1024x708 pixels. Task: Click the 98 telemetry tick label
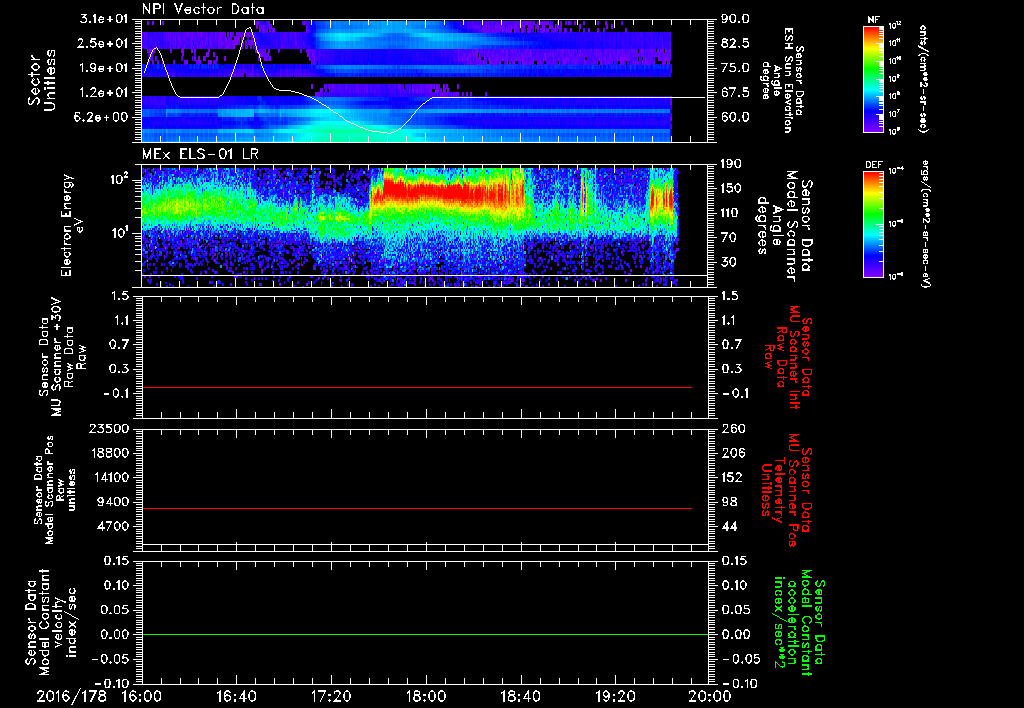click(x=728, y=502)
